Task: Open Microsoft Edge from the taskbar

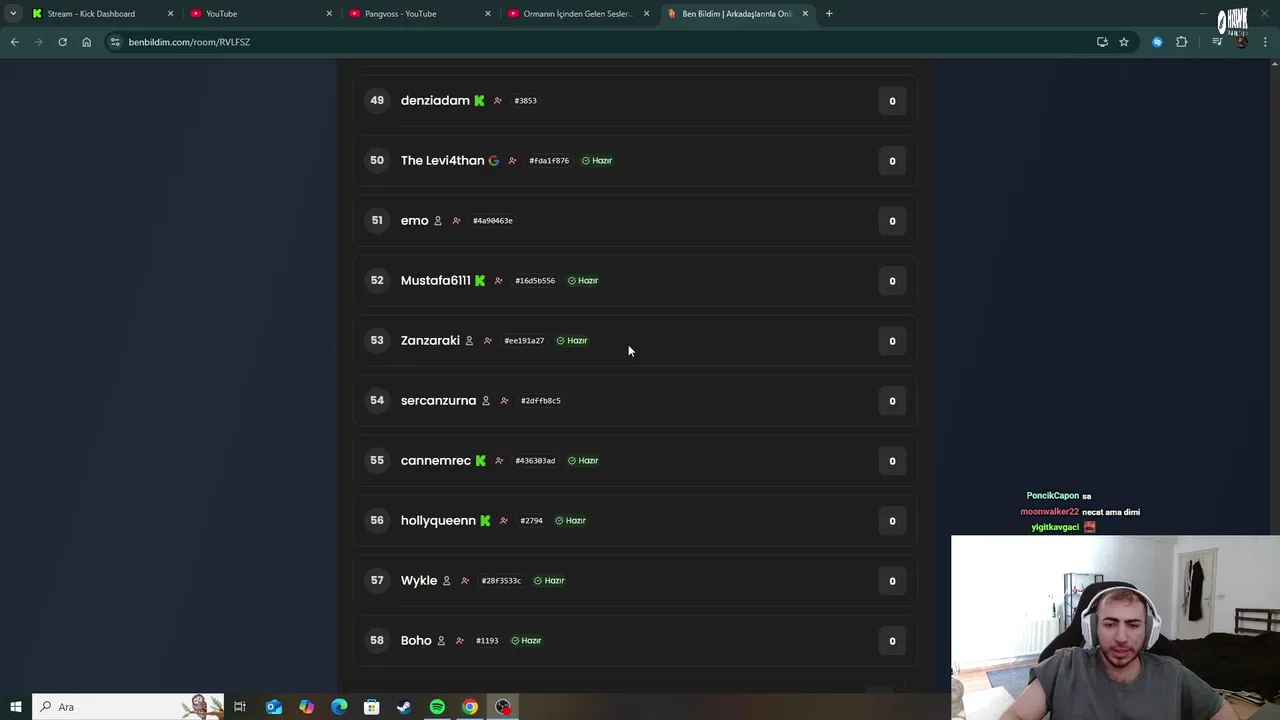Action: [x=339, y=707]
